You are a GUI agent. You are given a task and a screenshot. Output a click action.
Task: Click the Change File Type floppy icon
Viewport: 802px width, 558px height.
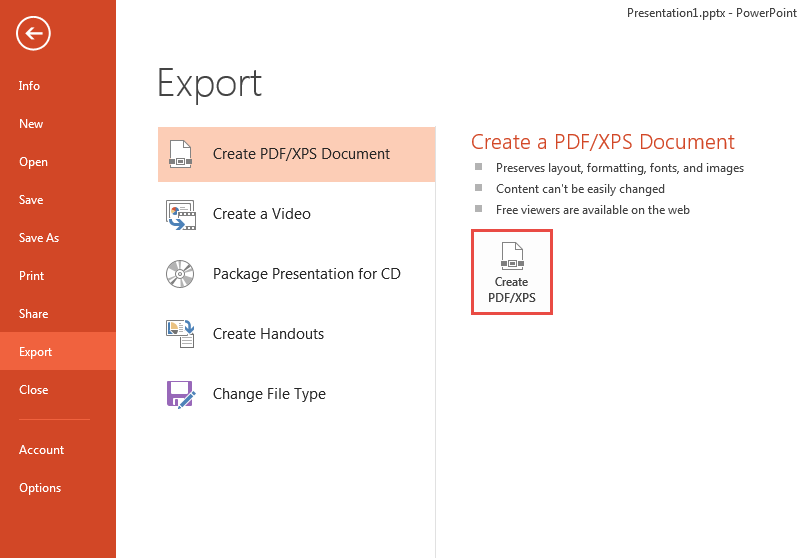pyautogui.click(x=180, y=394)
